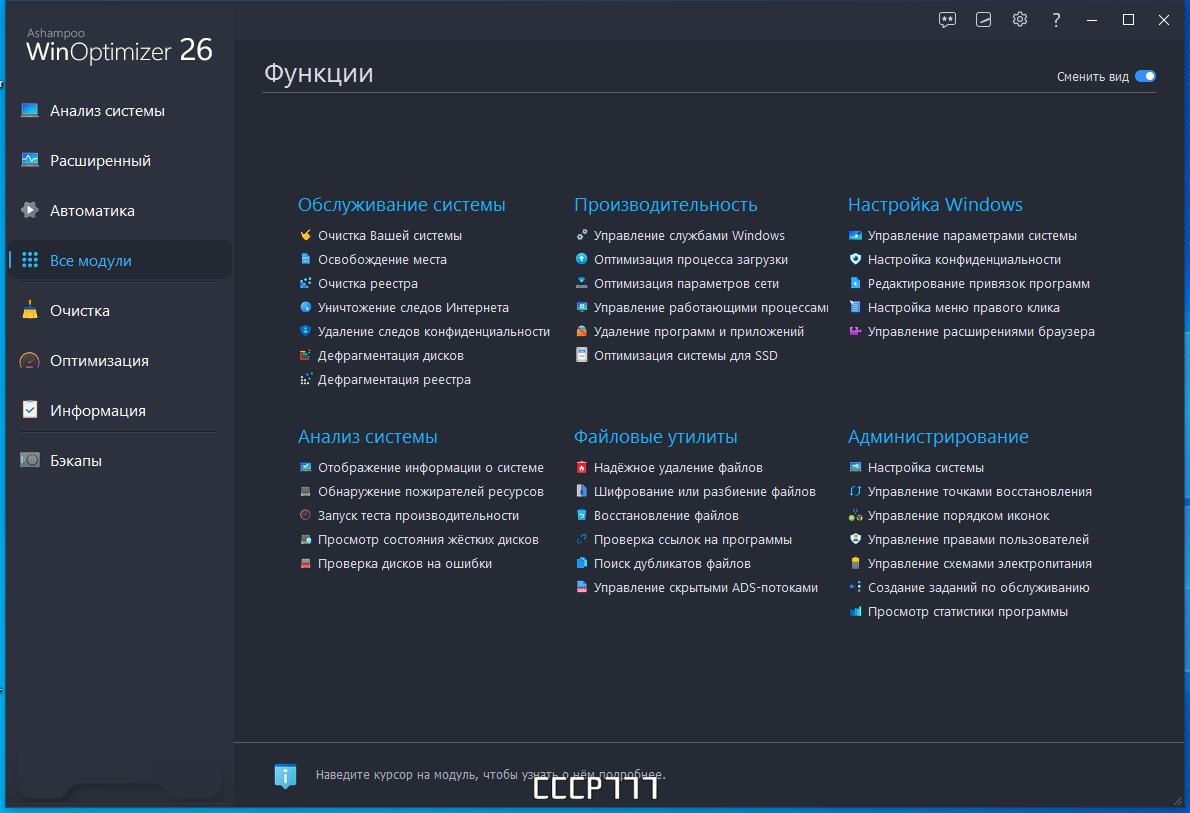
Task: Click Надёжное удаление файлов red icon
Action: coord(581,467)
